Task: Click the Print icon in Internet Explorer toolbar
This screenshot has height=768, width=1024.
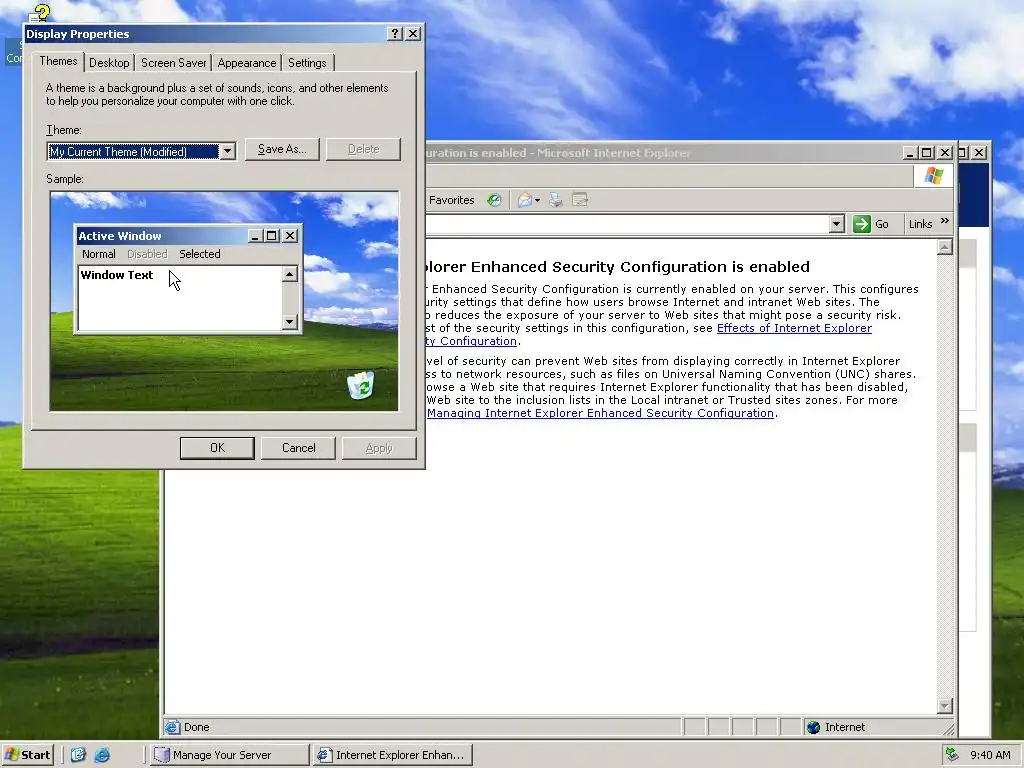Action: pyautogui.click(x=556, y=200)
